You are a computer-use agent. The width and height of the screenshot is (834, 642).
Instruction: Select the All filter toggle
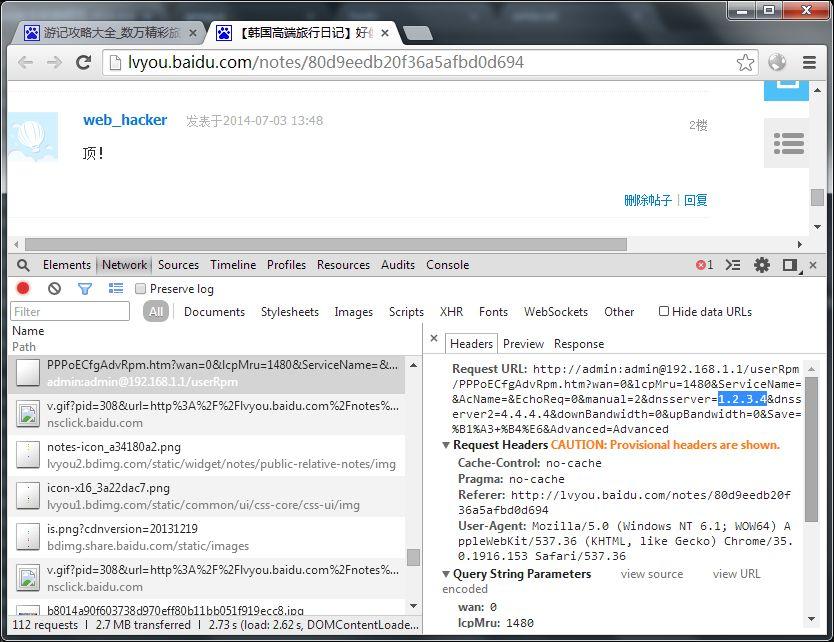click(156, 312)
